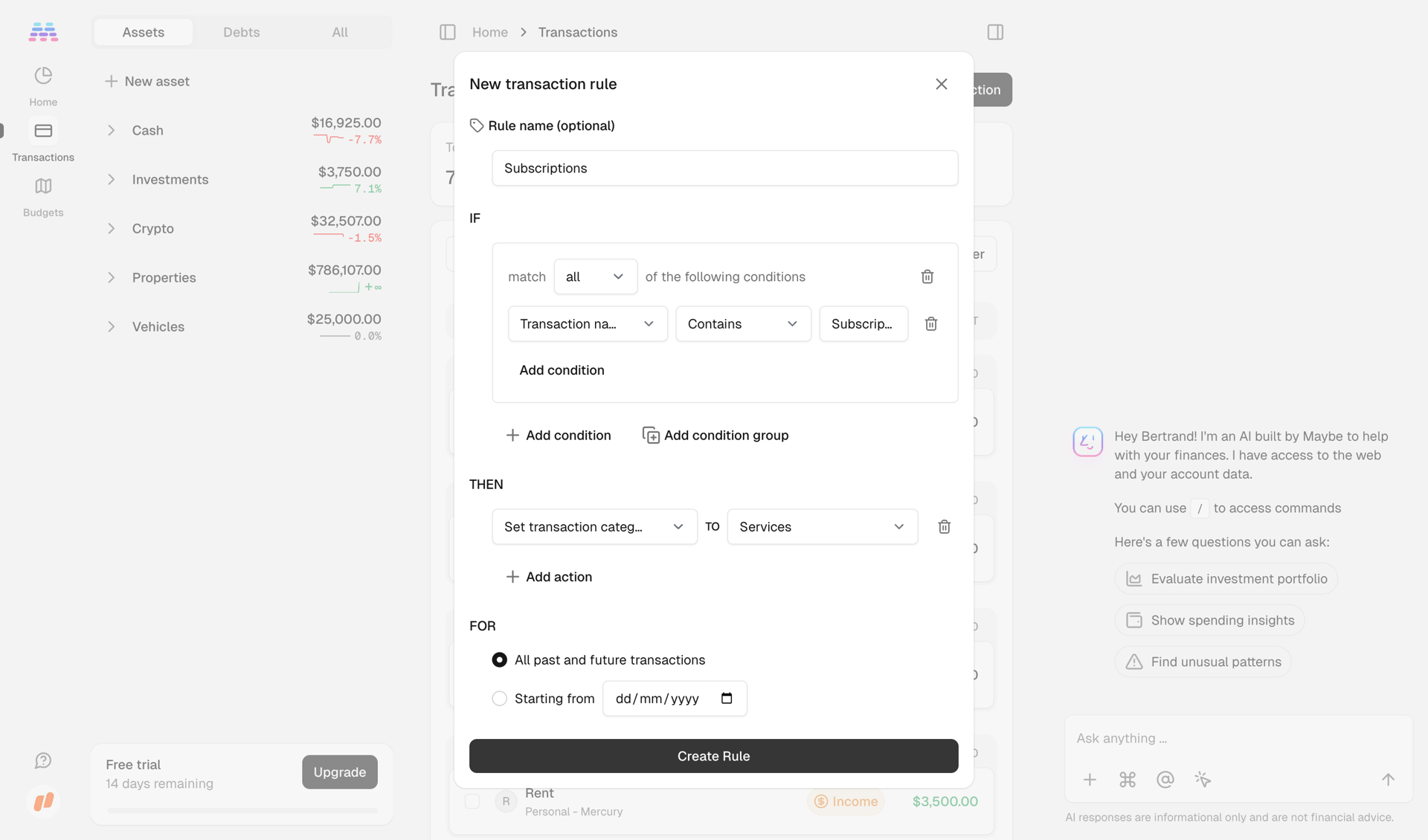The width and height of the screenshot is (1428, 840).
Task: Click inside the 'Ask anything' chat field
Action: click(x=1227, y=738)
